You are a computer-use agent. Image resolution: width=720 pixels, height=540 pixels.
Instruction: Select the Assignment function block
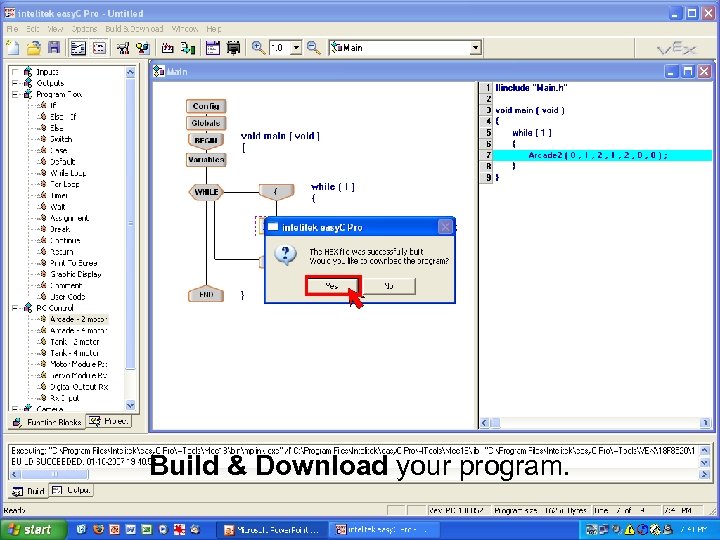coord(69,218)
